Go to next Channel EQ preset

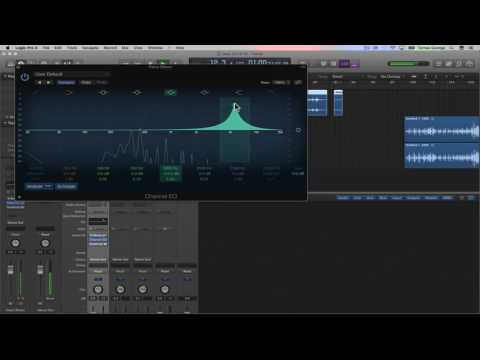pos(49,82)
